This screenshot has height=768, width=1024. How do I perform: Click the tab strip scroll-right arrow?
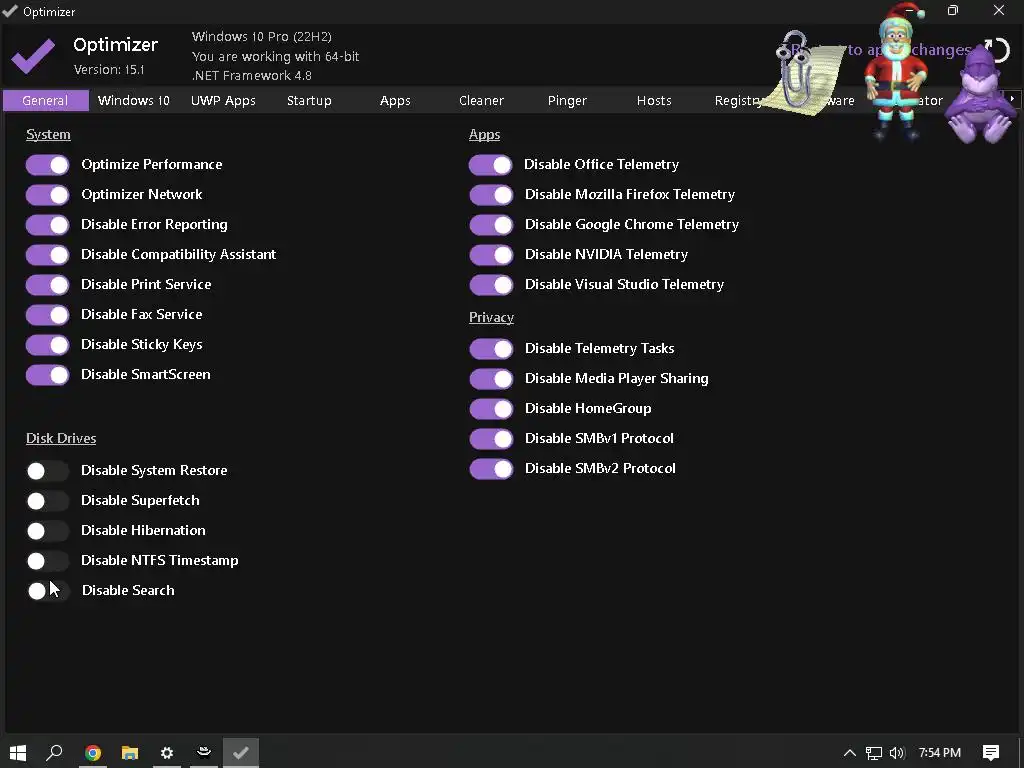(1012, 99)
